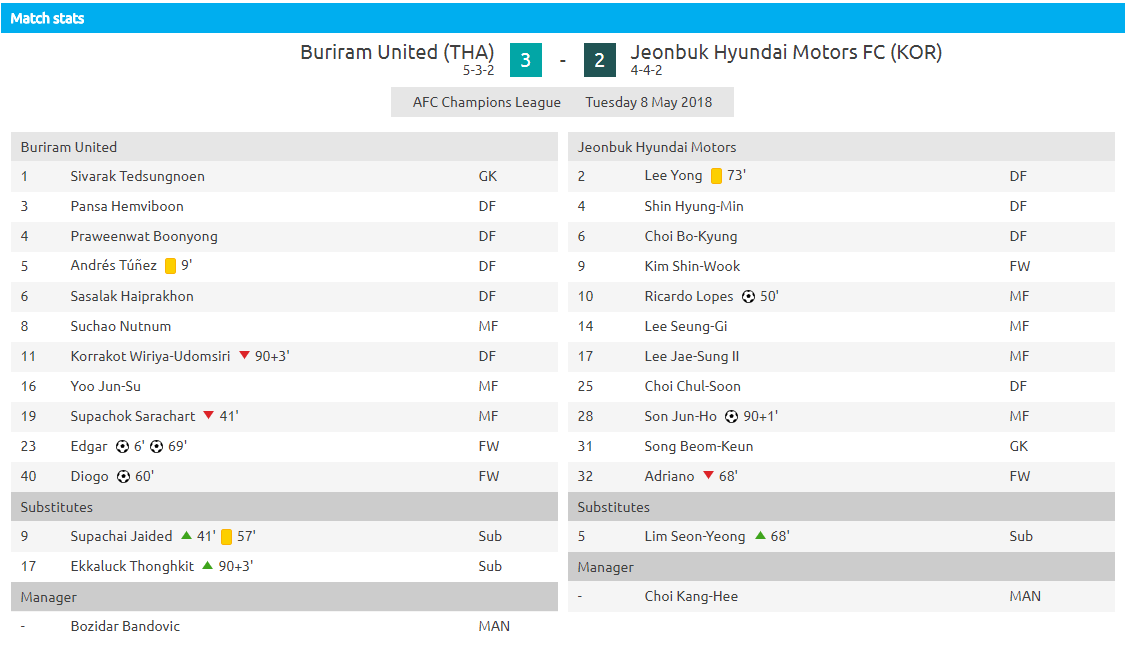Click the goal ball icon beside Ricardo Lopes
The image size is (1126, 648).
coord(748,297)
